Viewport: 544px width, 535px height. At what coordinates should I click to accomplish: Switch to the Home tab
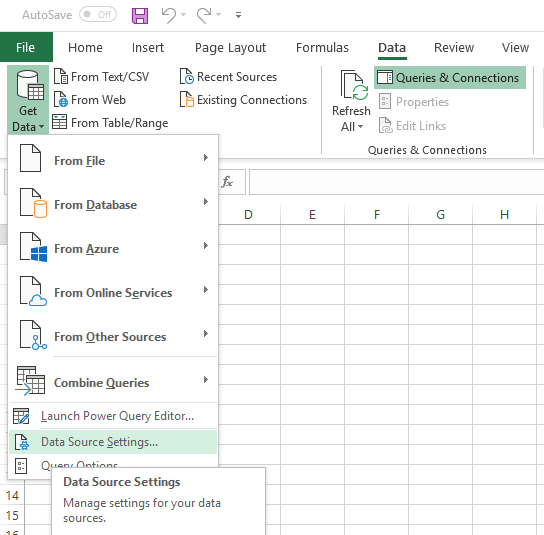[85, 48]
